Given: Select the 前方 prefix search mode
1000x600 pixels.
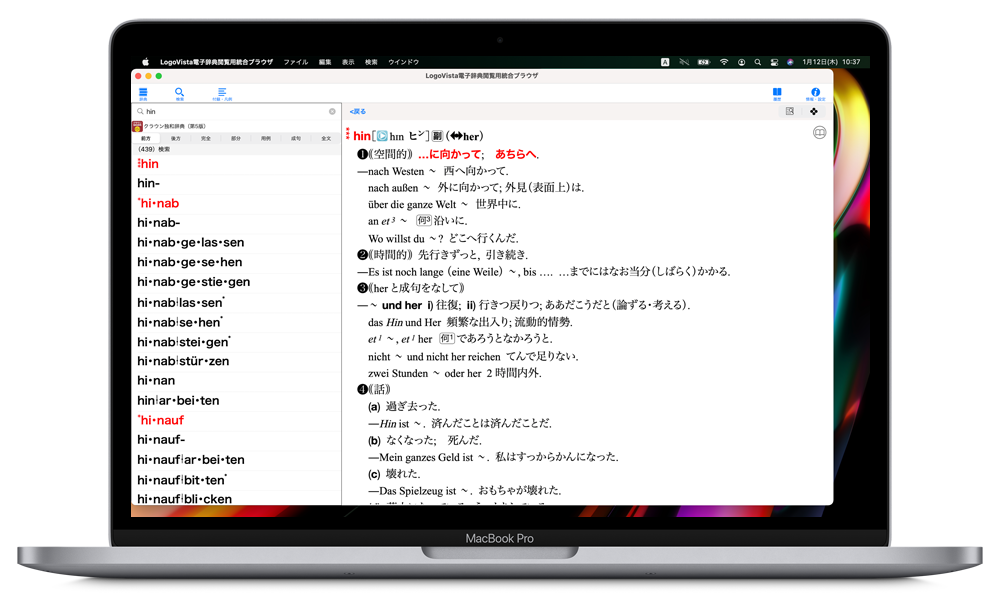Looking at the screenshot, I should [x=146, y=138].
